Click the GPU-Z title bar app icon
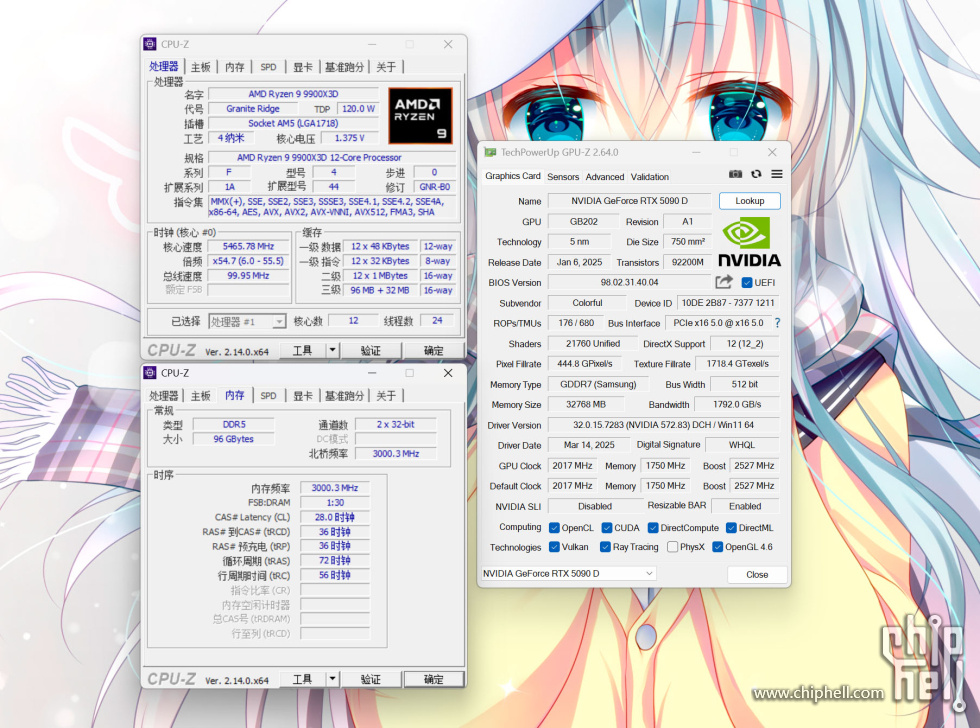The image size is (980, 728). pos(491,152)
